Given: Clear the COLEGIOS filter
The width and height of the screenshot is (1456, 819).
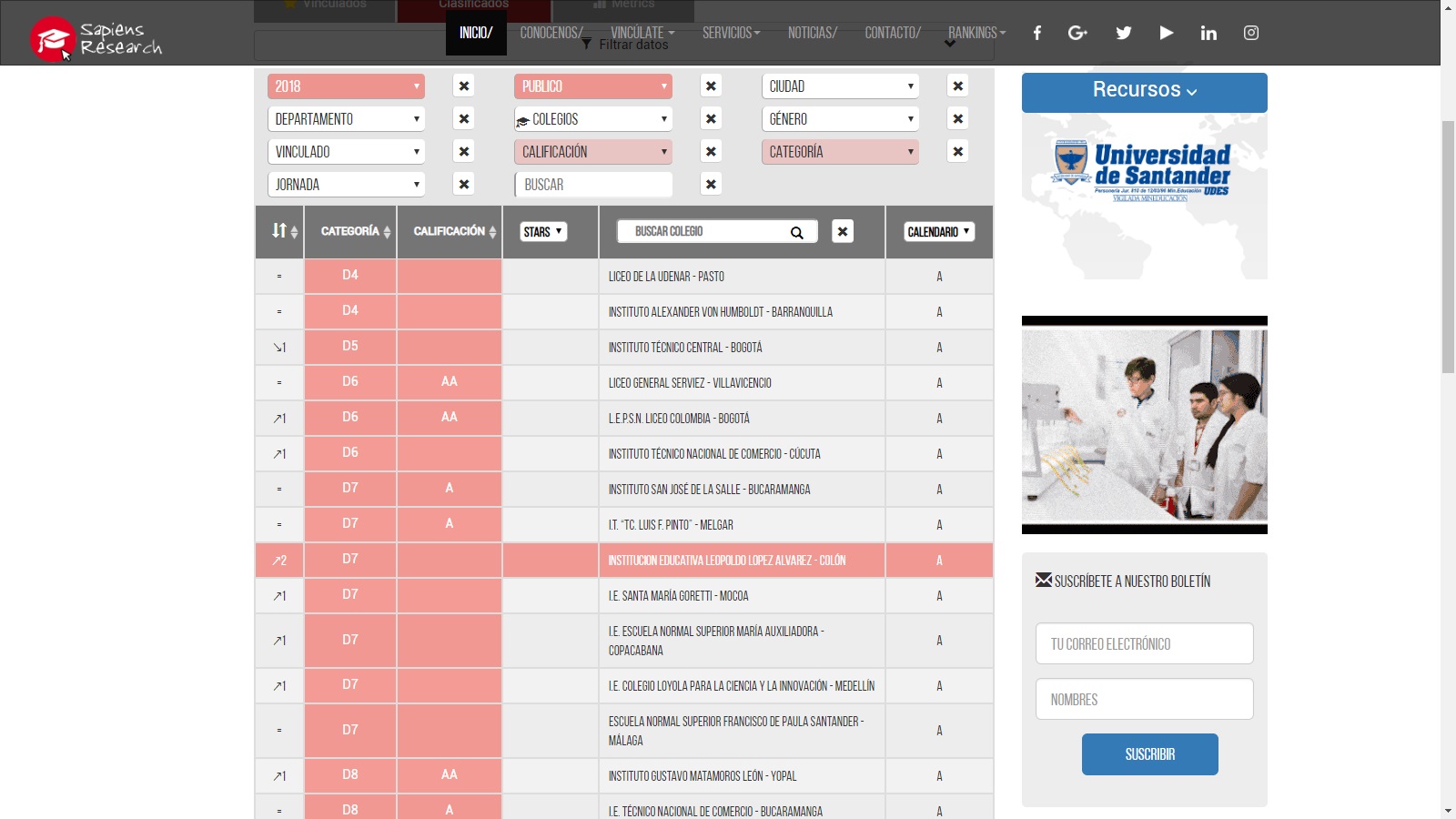Looking at the screenshot, I should (x=712, y=119).
